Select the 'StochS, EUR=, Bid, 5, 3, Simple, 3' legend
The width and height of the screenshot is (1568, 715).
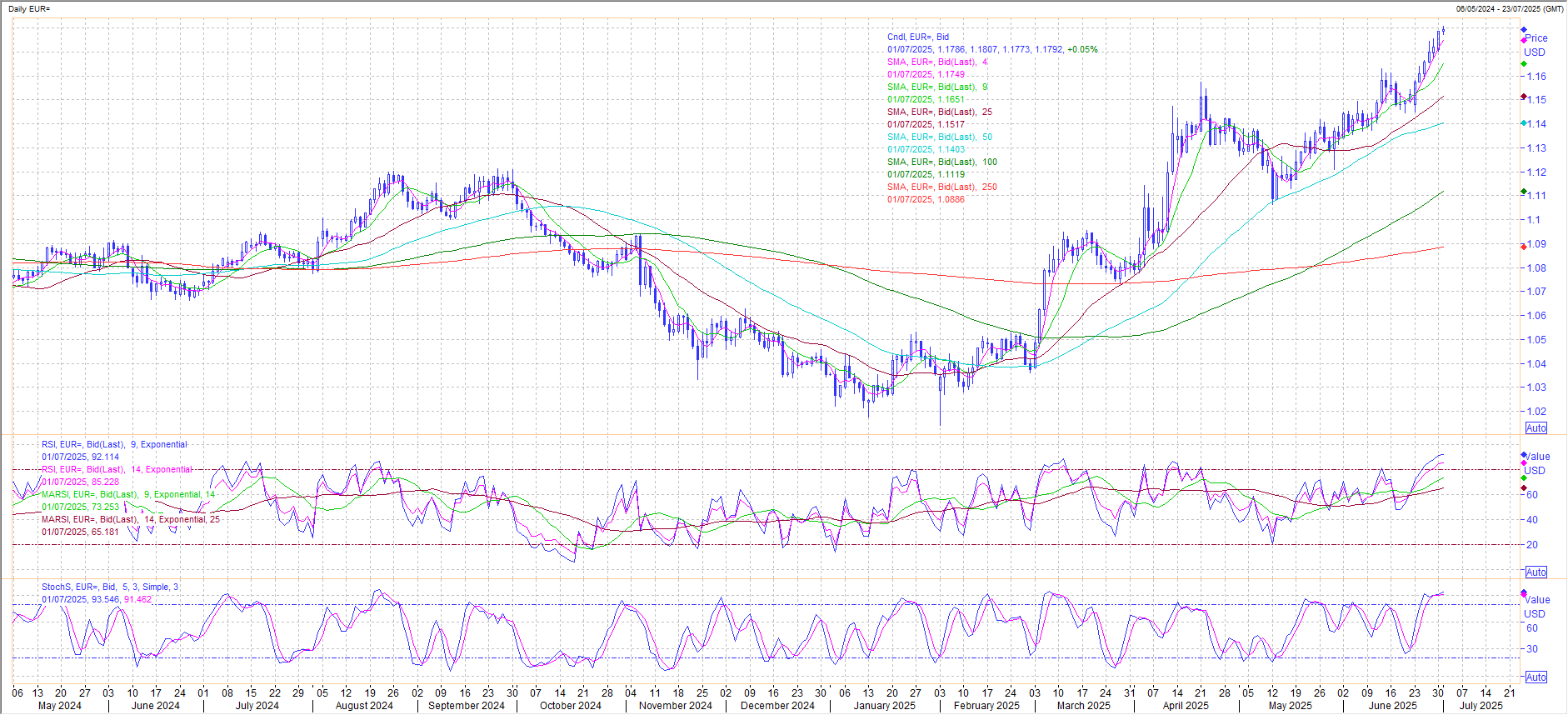click(110, 587)
